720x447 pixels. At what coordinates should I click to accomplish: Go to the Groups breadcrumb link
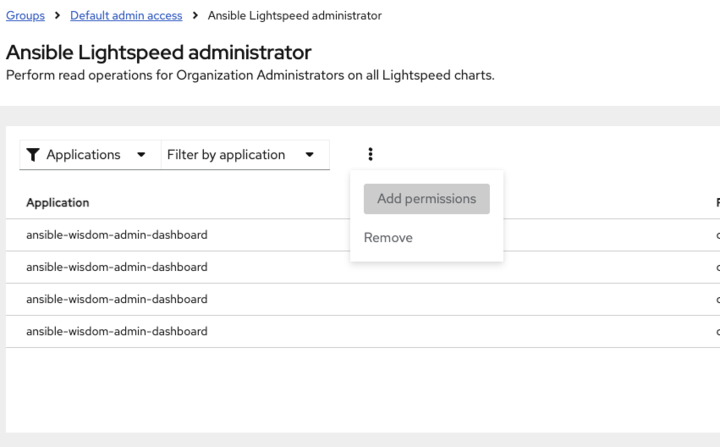[25, 16]
